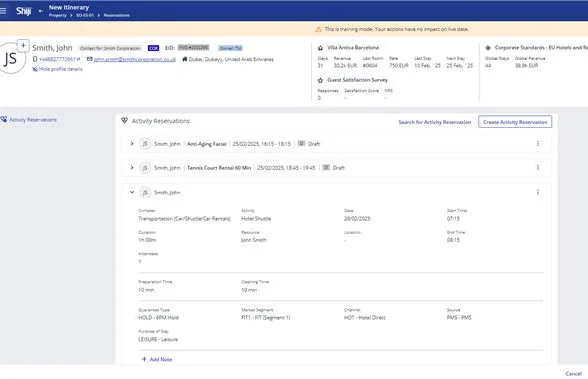
Task: Click the phone number link
Action: [58, 59]
